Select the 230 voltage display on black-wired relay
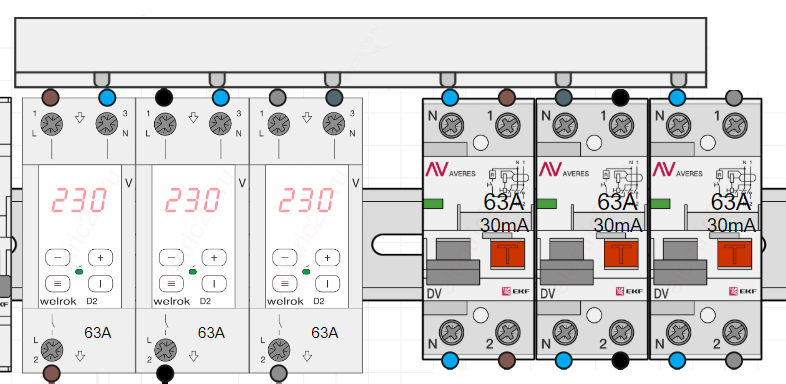This screenshot has width=786, height=384. 193,200
